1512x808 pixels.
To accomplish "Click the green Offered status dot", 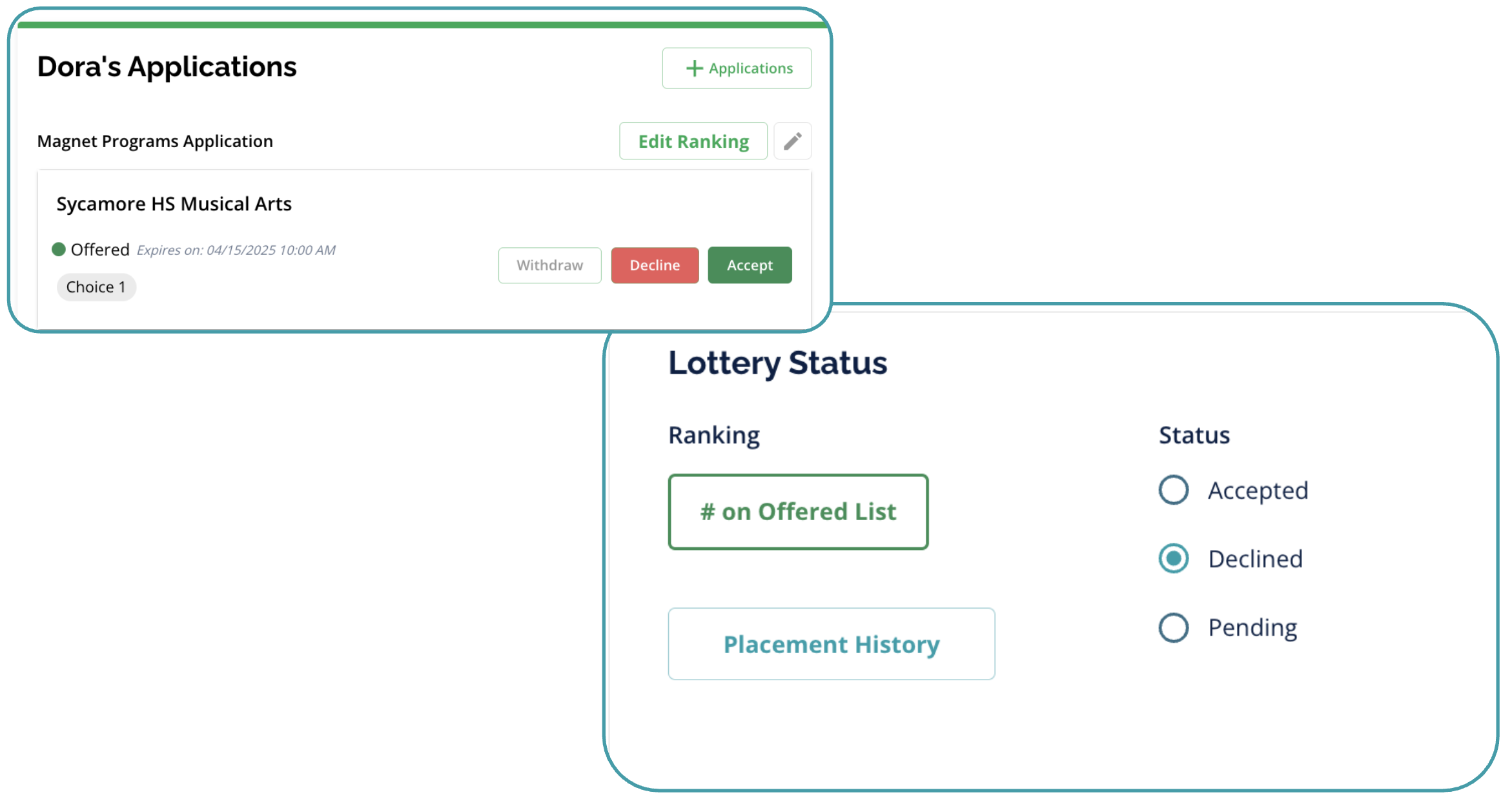I will pyautogui.click(x=59, y=249).
